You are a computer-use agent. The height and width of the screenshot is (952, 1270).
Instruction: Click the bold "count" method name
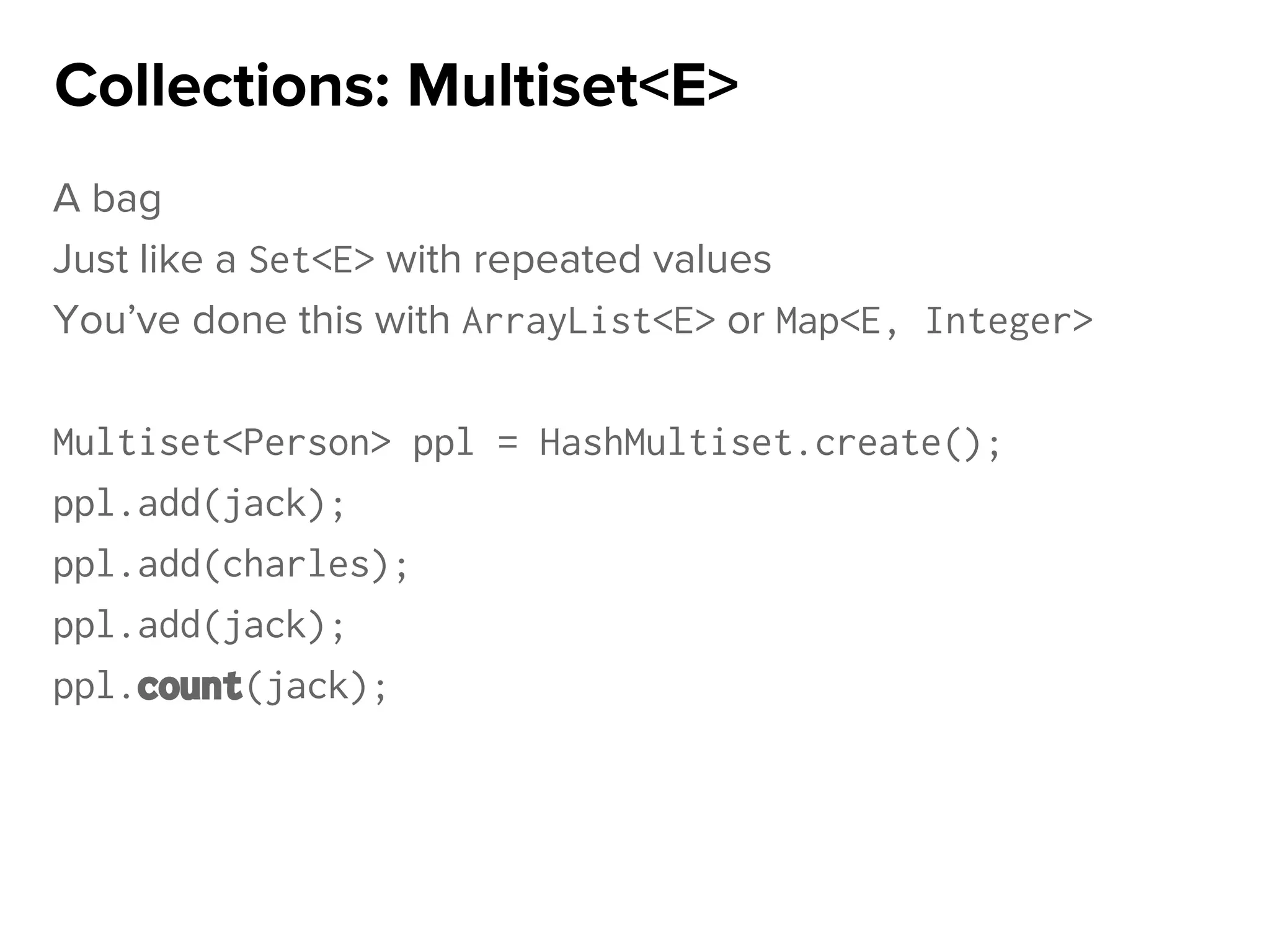click(x=189, y=686)
